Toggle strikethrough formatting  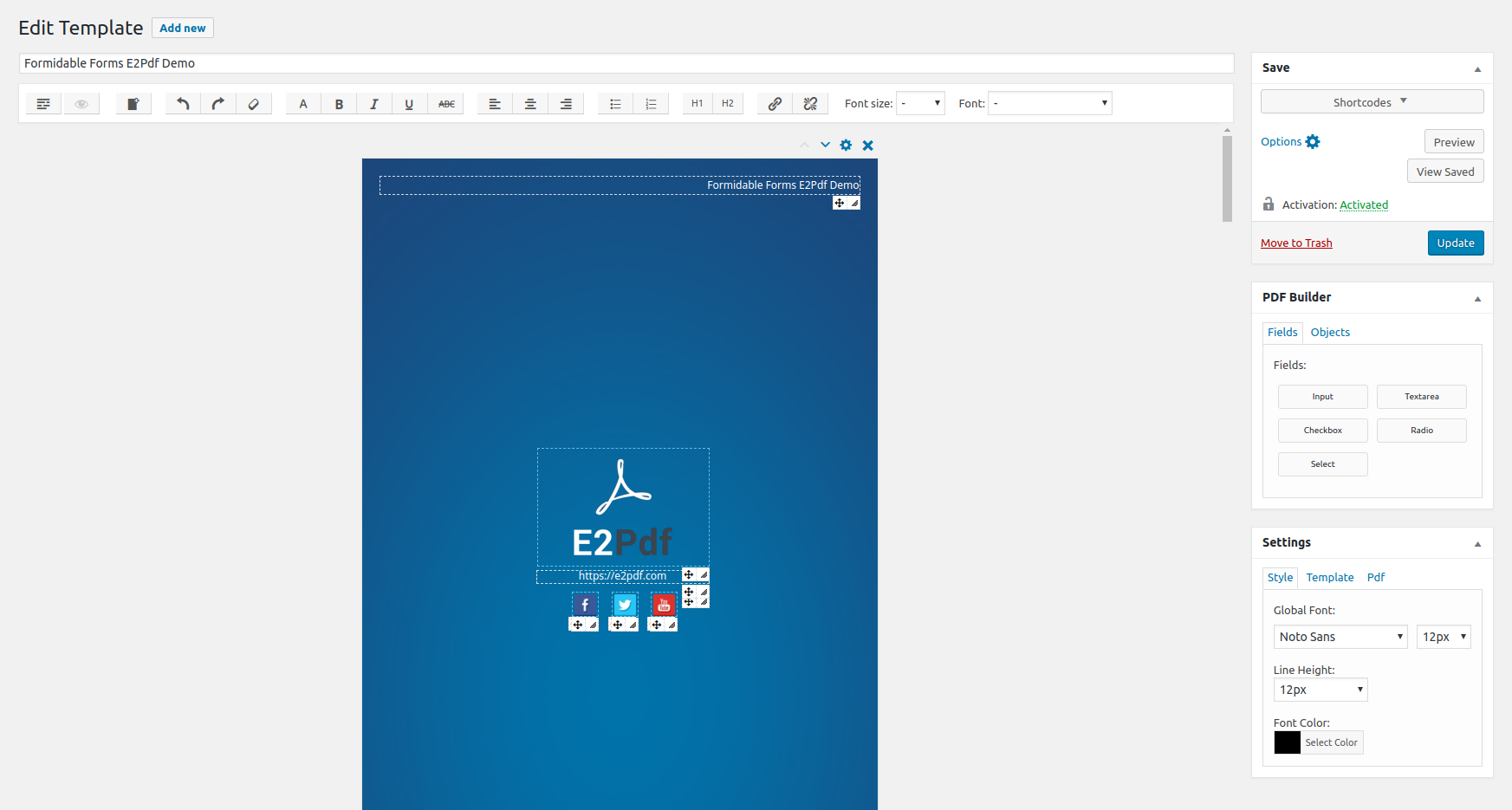click(446, 104)
